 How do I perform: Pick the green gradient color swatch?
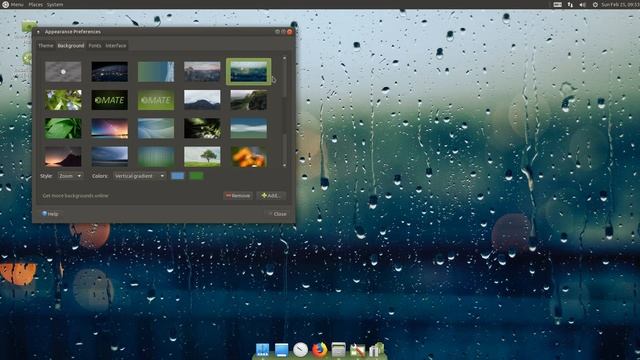196,176
